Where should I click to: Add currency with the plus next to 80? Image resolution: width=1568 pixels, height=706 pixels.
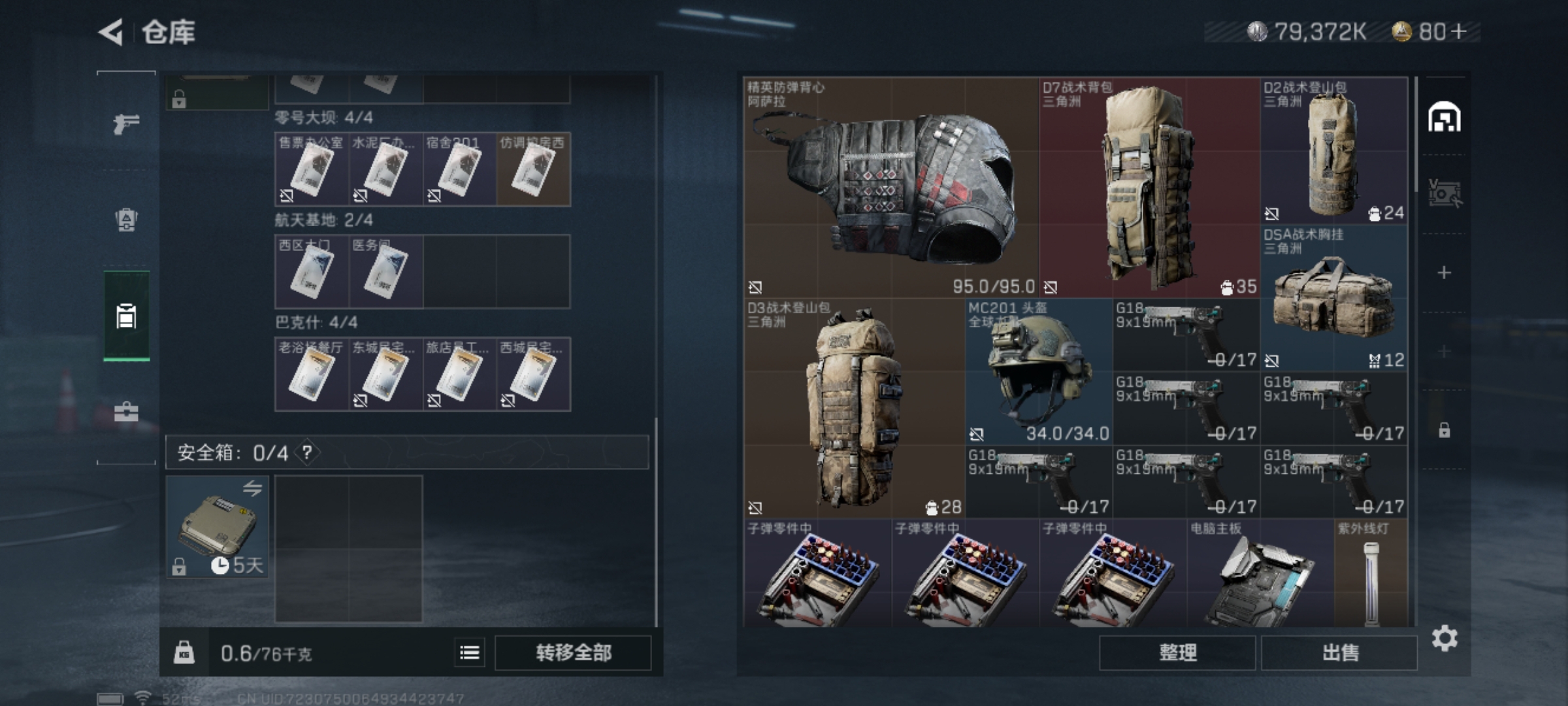1458,31
